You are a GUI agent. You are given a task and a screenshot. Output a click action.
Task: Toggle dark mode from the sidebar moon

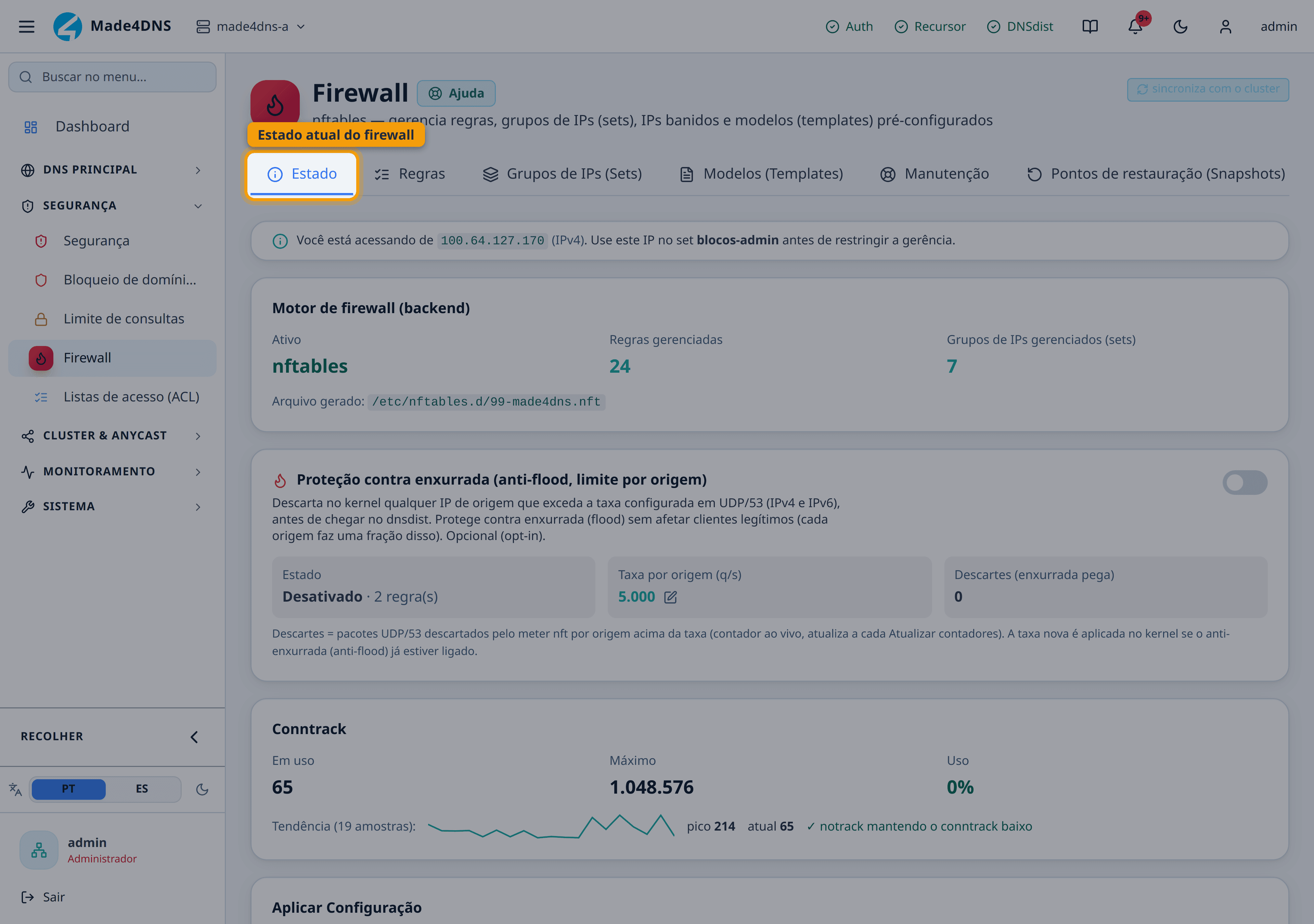click(x=202, y=790)
